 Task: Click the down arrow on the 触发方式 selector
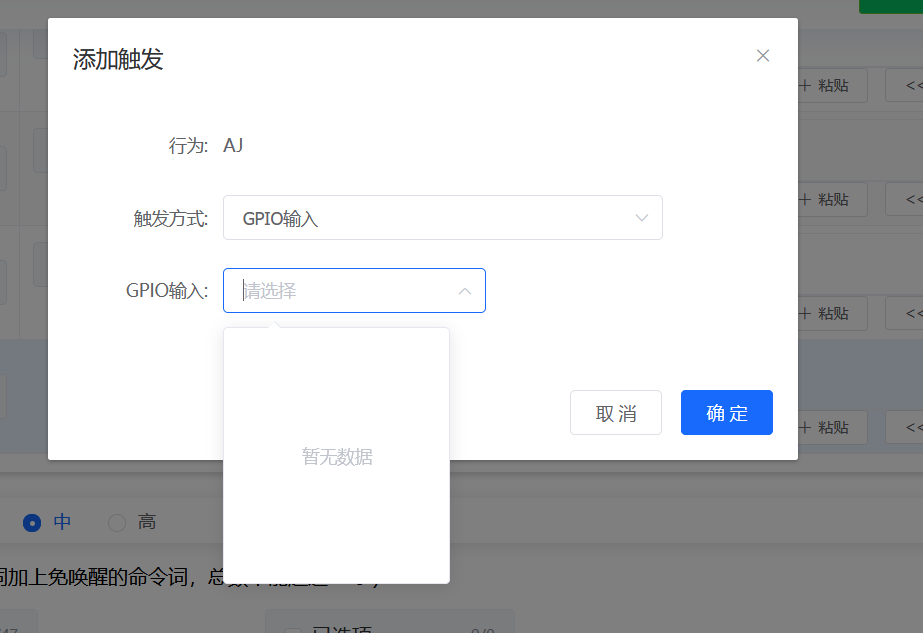[641, 217]
